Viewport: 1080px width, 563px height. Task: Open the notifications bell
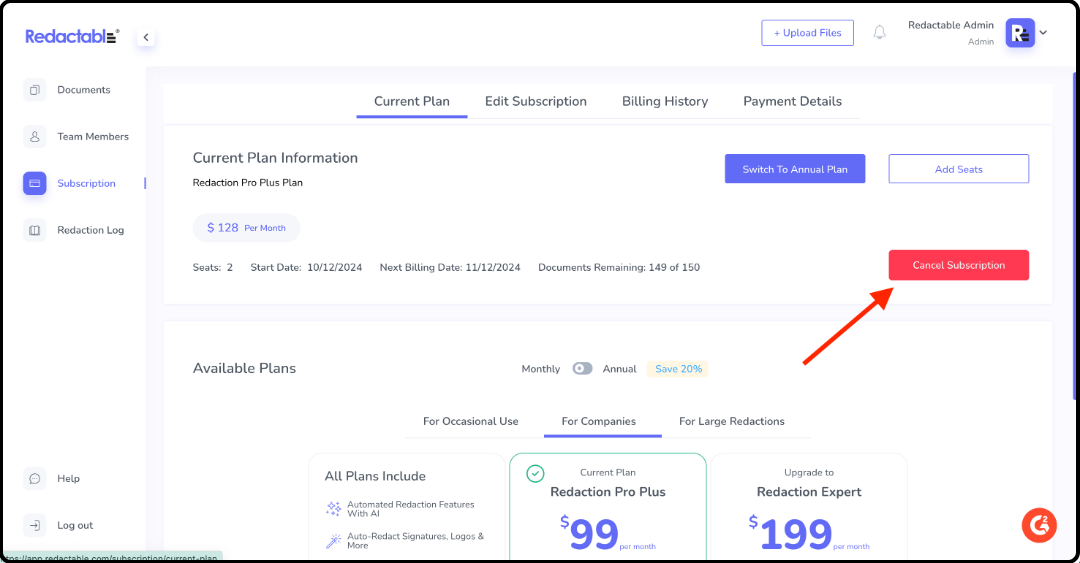[x=880, y=32]
